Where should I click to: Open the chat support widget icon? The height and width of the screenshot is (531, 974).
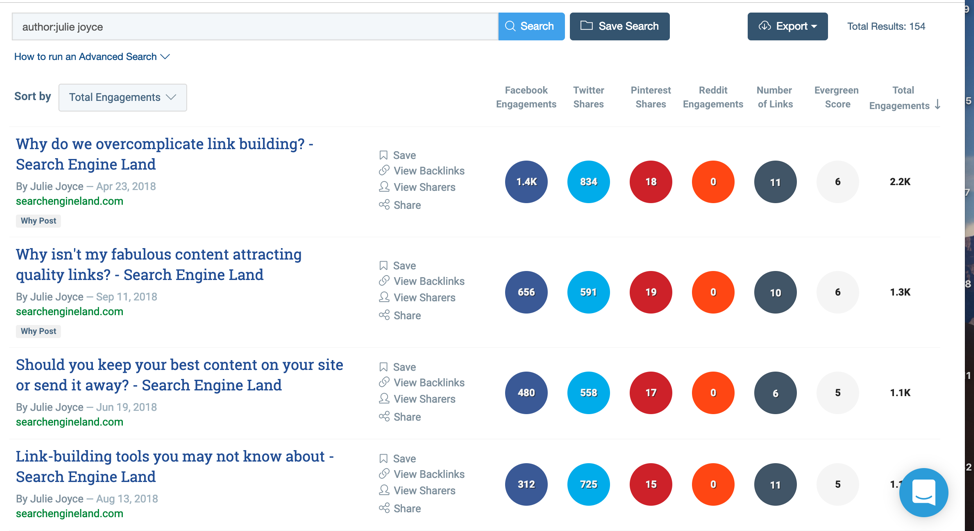pos(923,492)
